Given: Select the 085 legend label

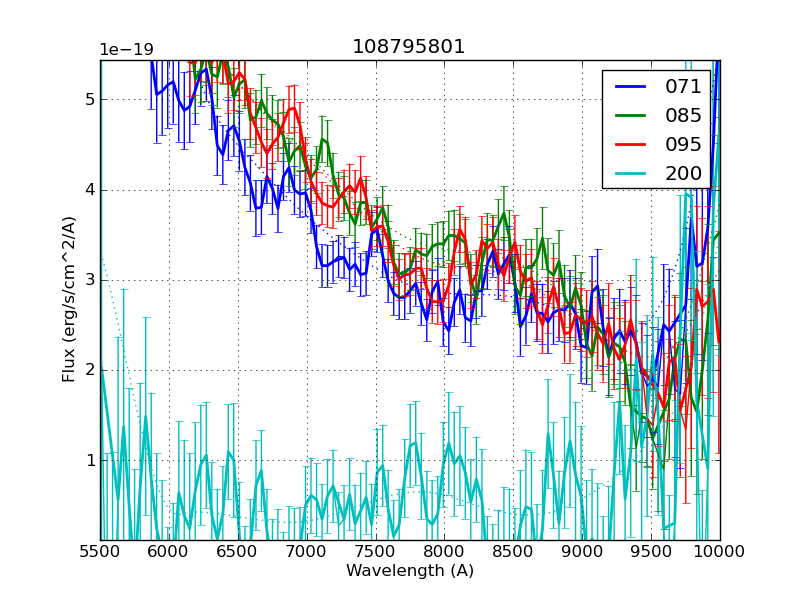Looking at the screenshot, I should point(683,115).
